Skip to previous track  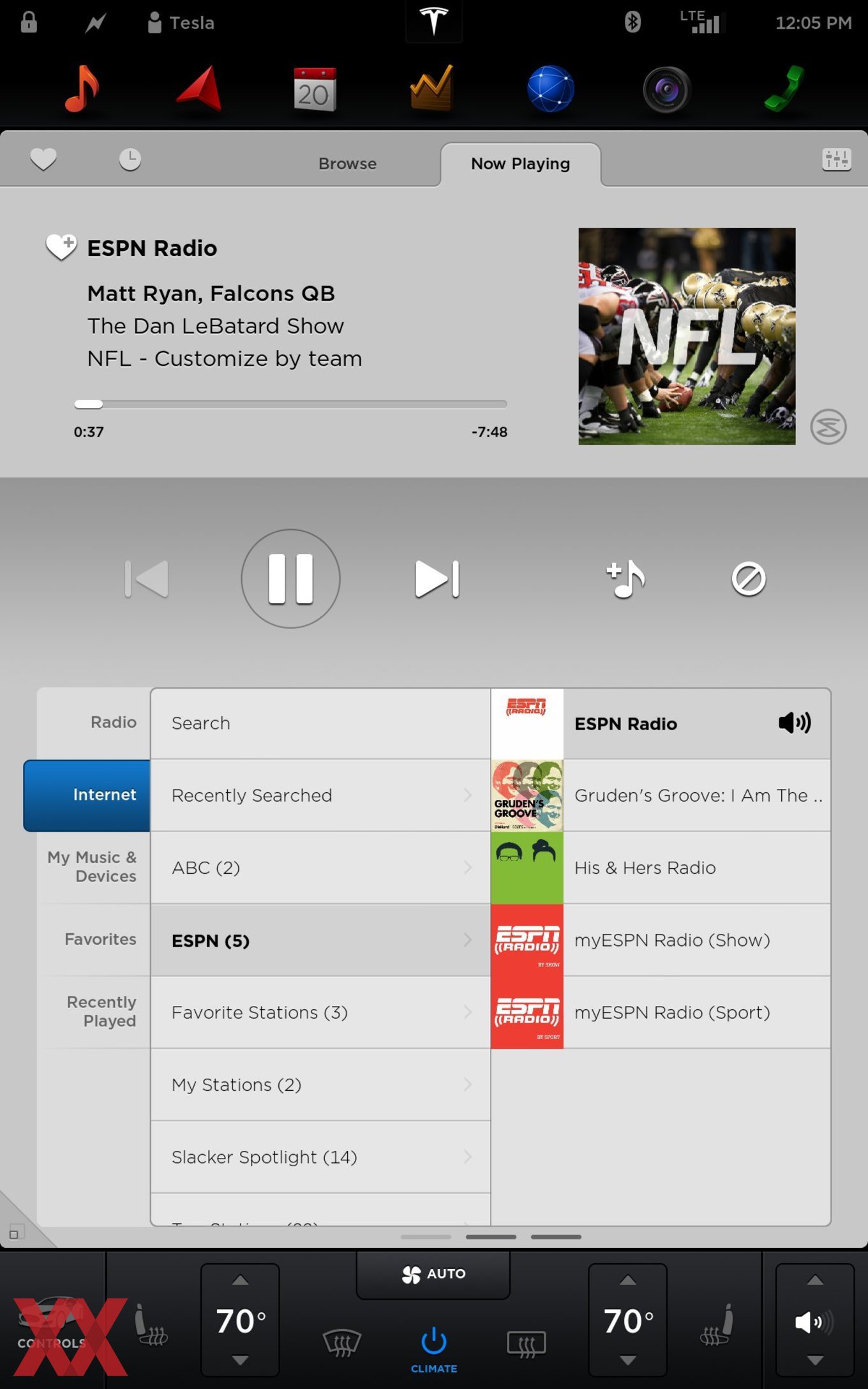tap(147, 579)
